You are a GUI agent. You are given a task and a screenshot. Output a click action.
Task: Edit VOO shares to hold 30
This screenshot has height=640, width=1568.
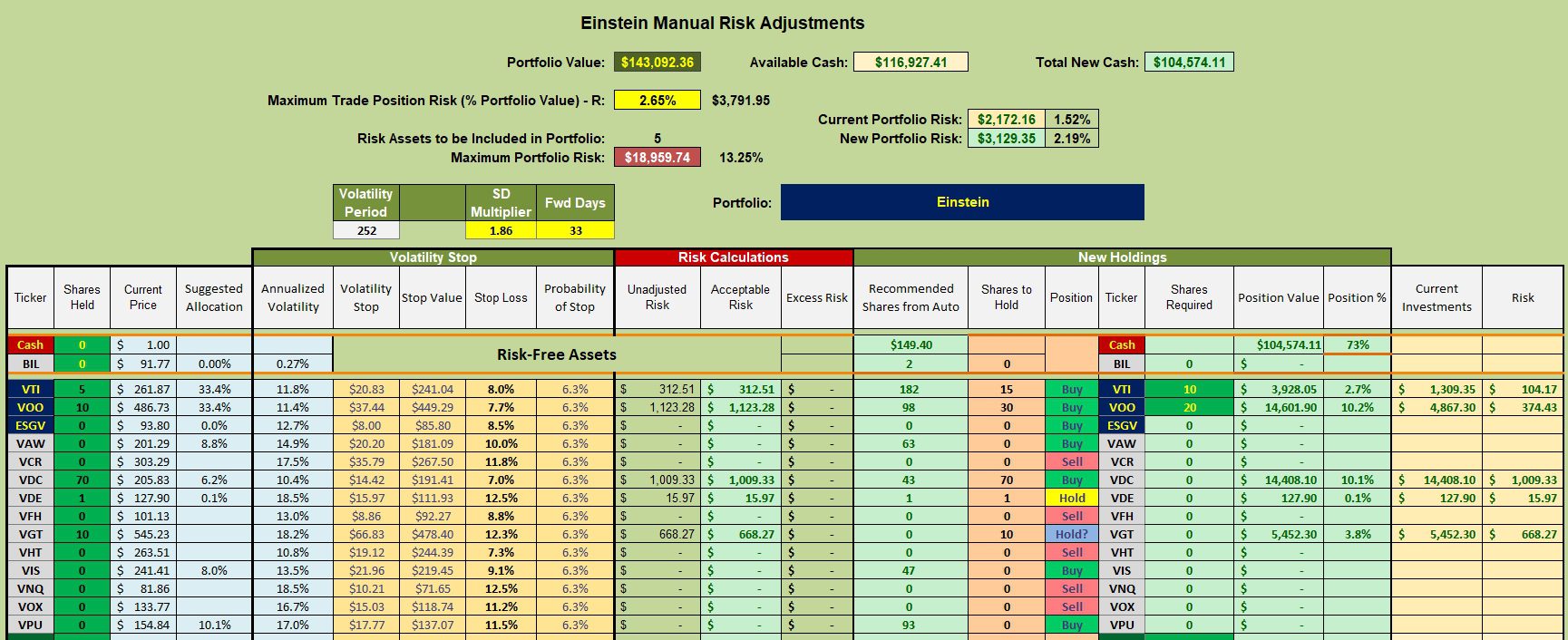[x=1007, y=407]
